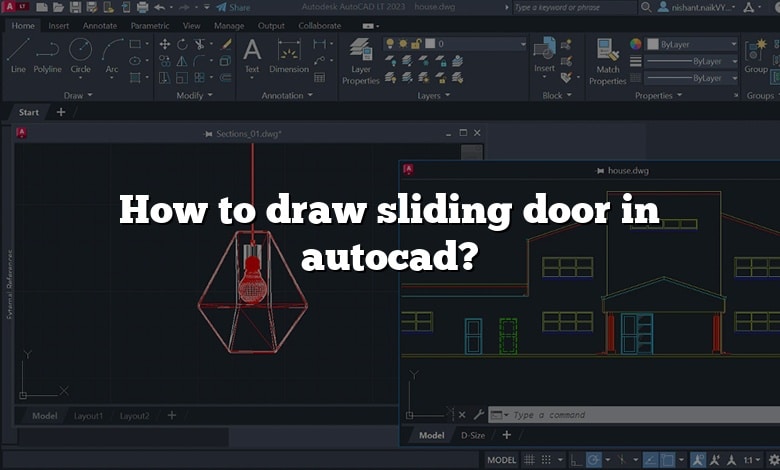This screenshot has height=470, width=780.
Task: Click the object color wheel swatch
Action: (x=635, y=44)
